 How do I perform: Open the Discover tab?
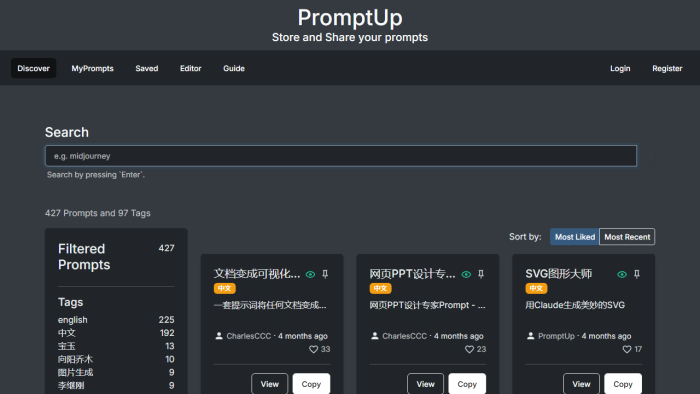pos(33,68)
